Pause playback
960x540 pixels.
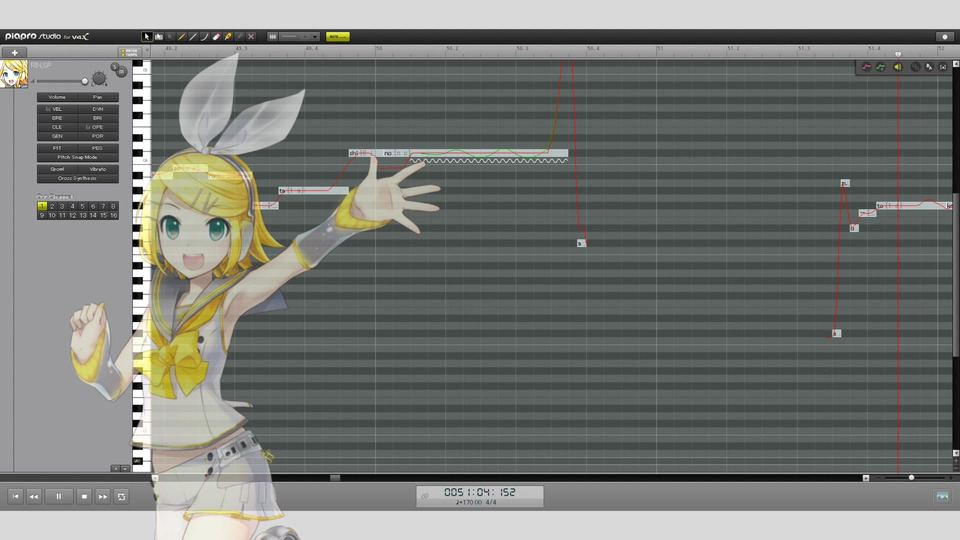(x=59, y=497)
